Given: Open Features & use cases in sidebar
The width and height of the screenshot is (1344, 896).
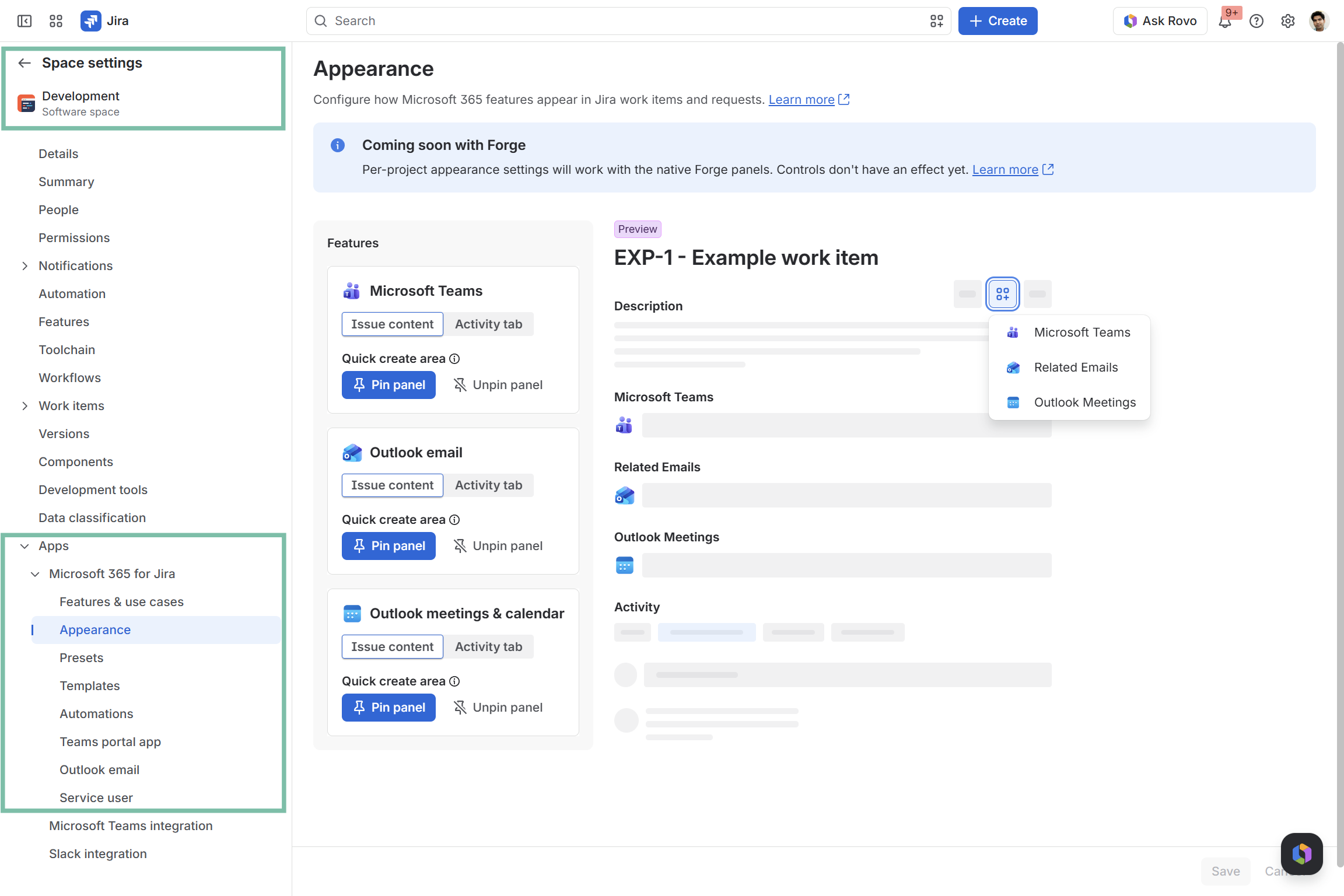Looking at the screenshot, I should point(121,602).
